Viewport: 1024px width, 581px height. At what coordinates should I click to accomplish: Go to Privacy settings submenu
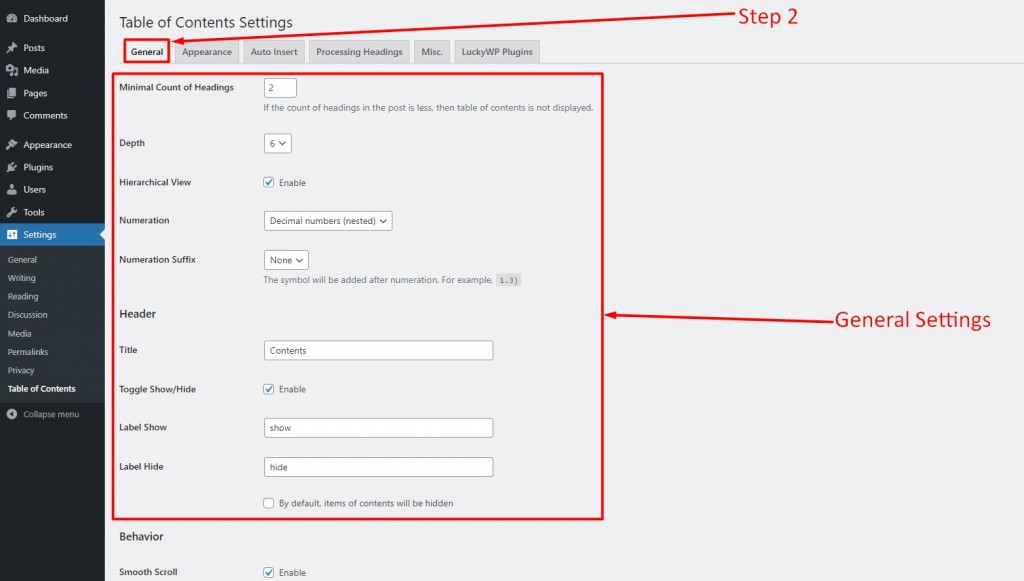pos(21,370)
